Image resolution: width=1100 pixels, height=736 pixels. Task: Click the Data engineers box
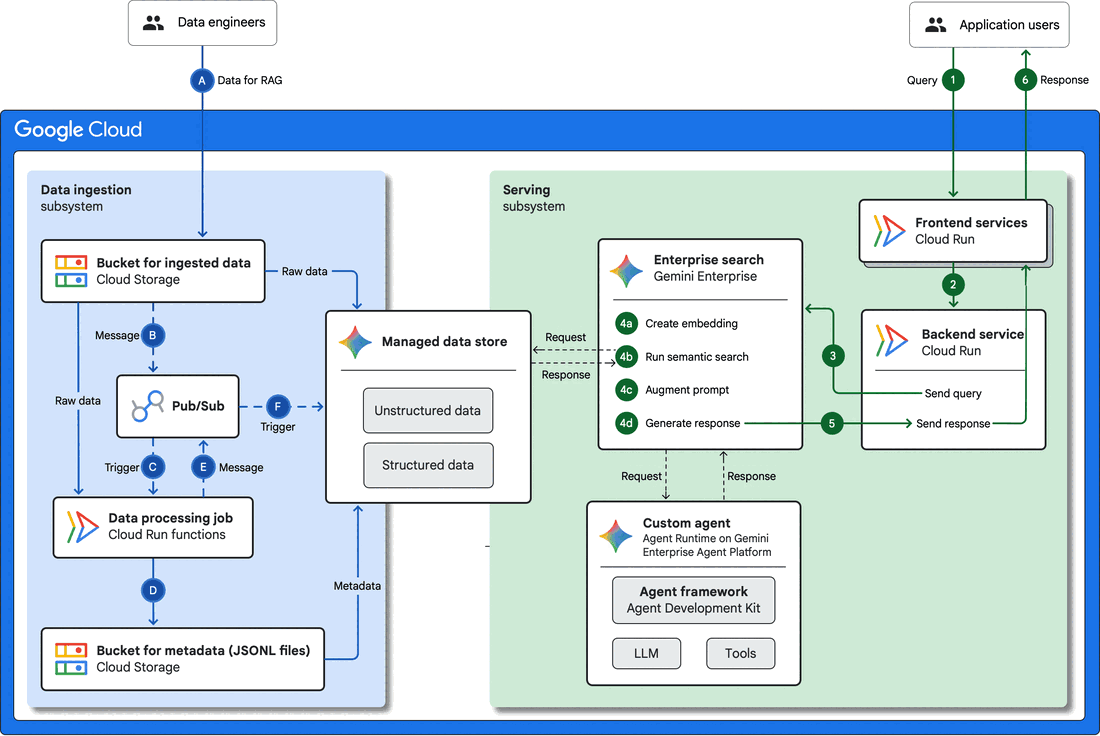click(x=202, y=22)
